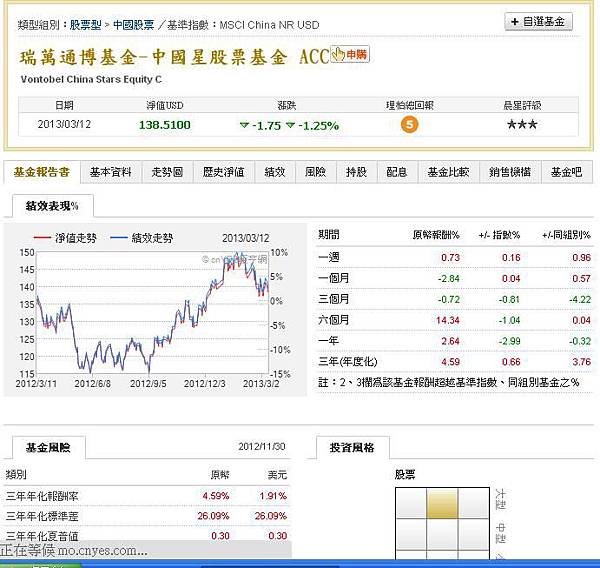Click the 一週 period row label
Viewport: 600px width, 568px height.
click(329, 257)
